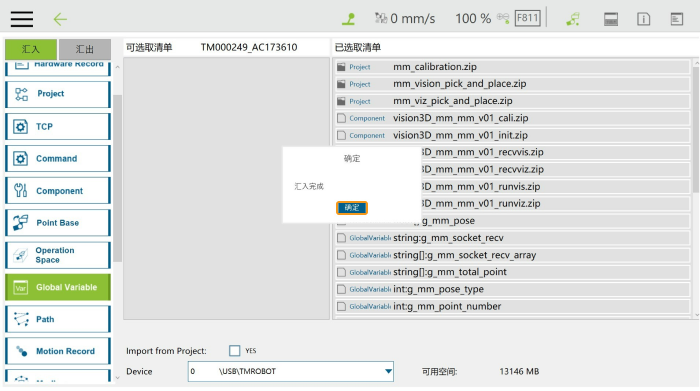Enable Import from Project YES checkbox
The width and height of the screenshot is (700, 391).
pyautogui.click(x=234, y=350)
